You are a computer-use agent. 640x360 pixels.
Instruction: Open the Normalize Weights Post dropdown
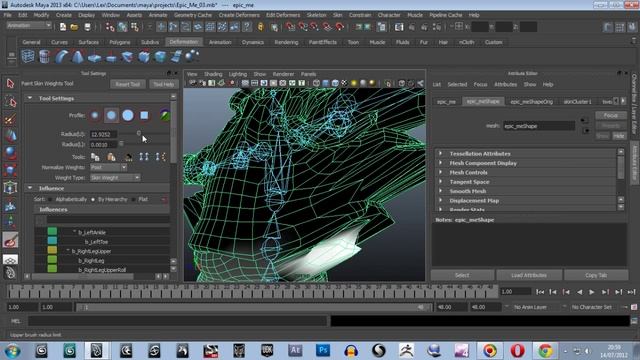pos(109,167)
